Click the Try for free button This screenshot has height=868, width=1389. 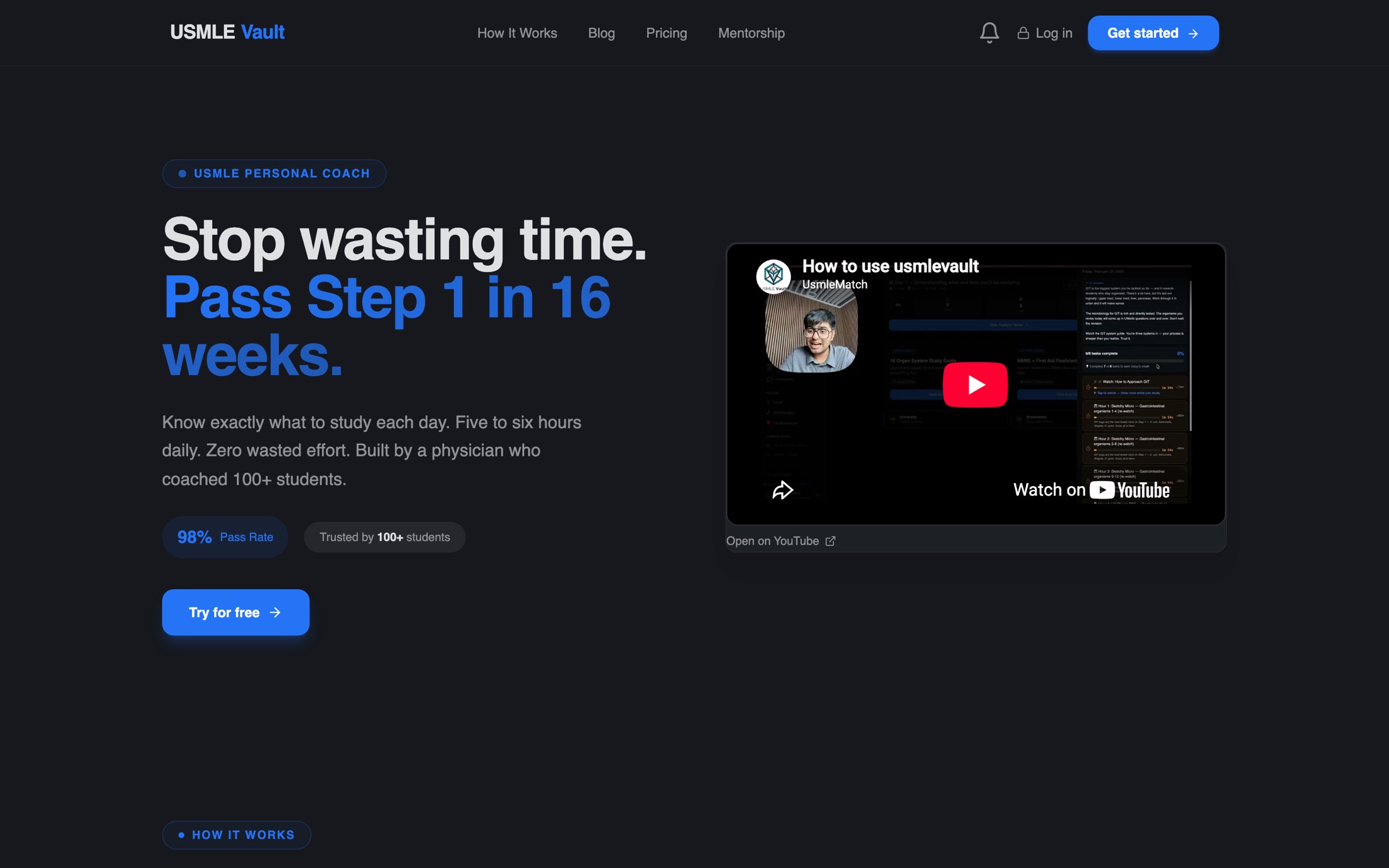tap(235, 612)
